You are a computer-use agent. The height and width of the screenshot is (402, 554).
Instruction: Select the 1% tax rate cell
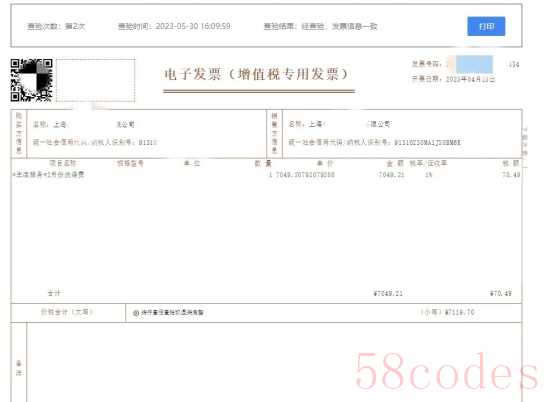(429, 175)
